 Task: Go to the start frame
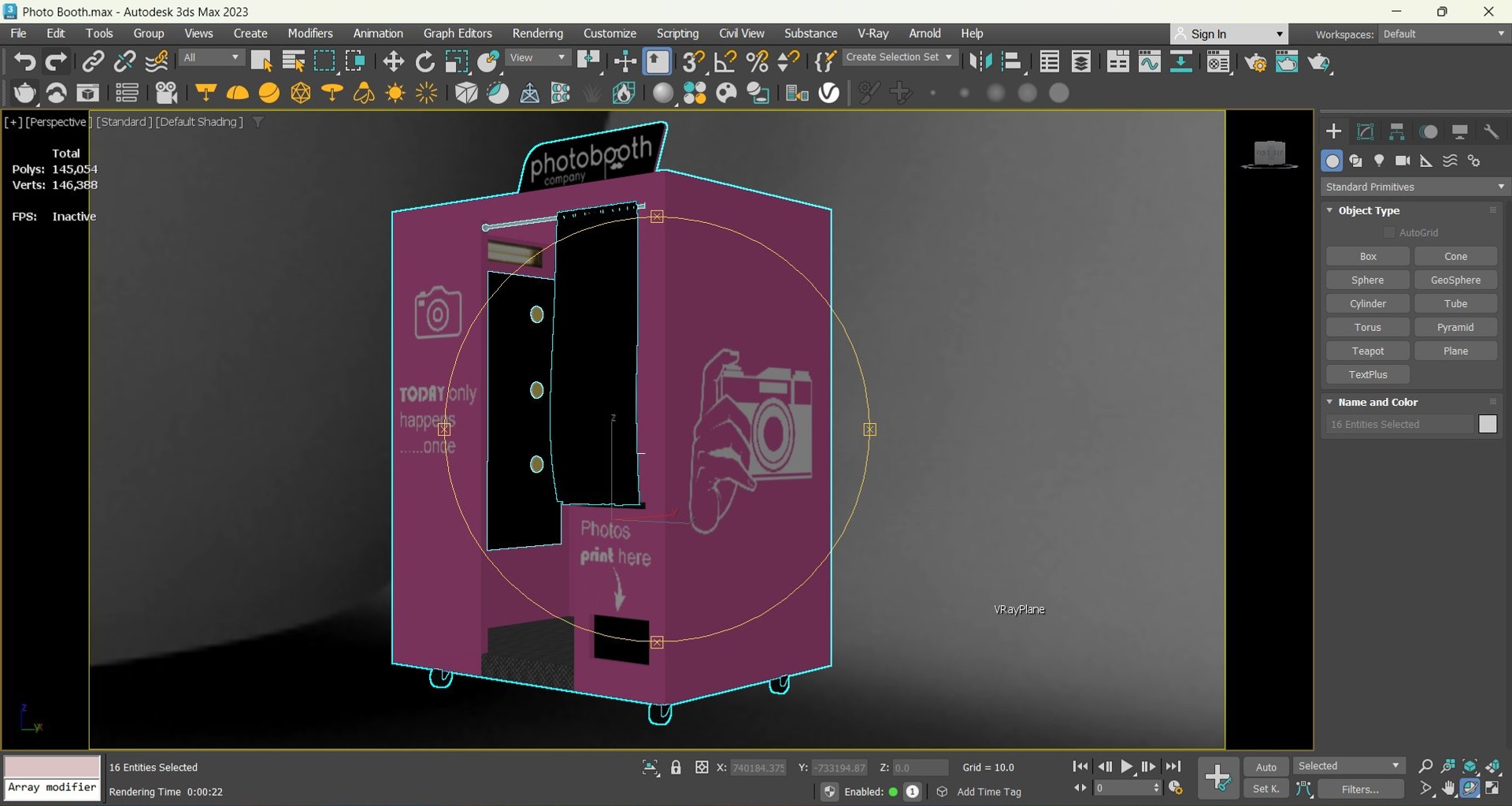coord(1080,767)
